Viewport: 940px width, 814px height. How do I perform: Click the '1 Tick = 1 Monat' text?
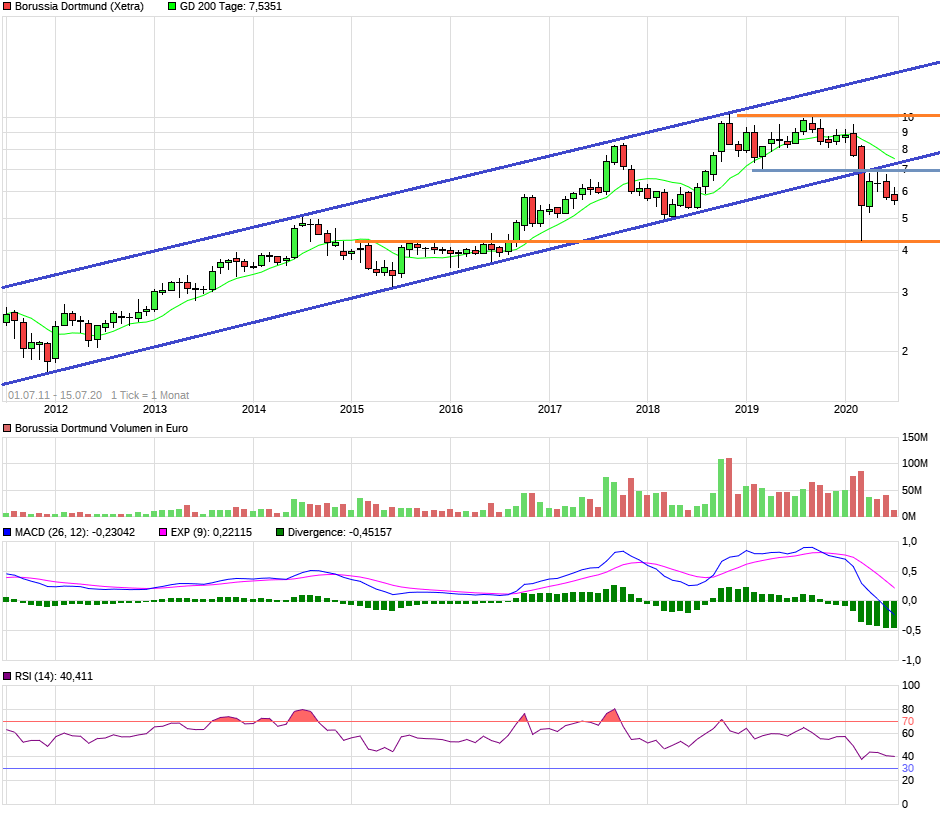point(150,395)
